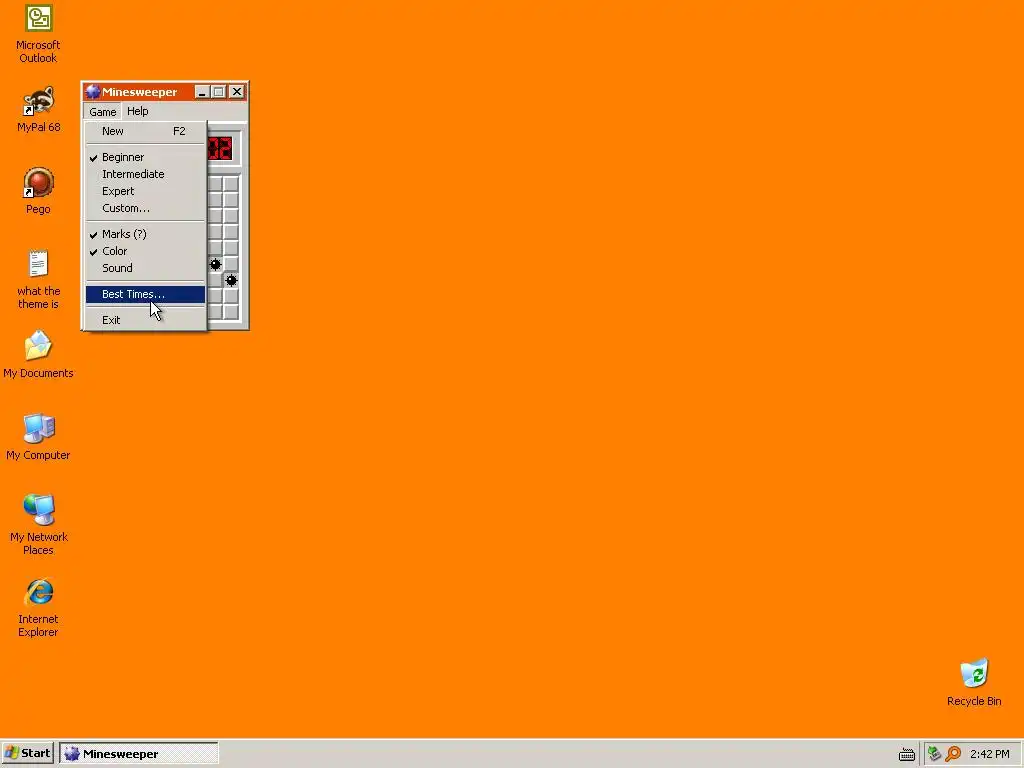
Task: Click the Minesweeper title bar mine icon
Action: click(93, 91)
